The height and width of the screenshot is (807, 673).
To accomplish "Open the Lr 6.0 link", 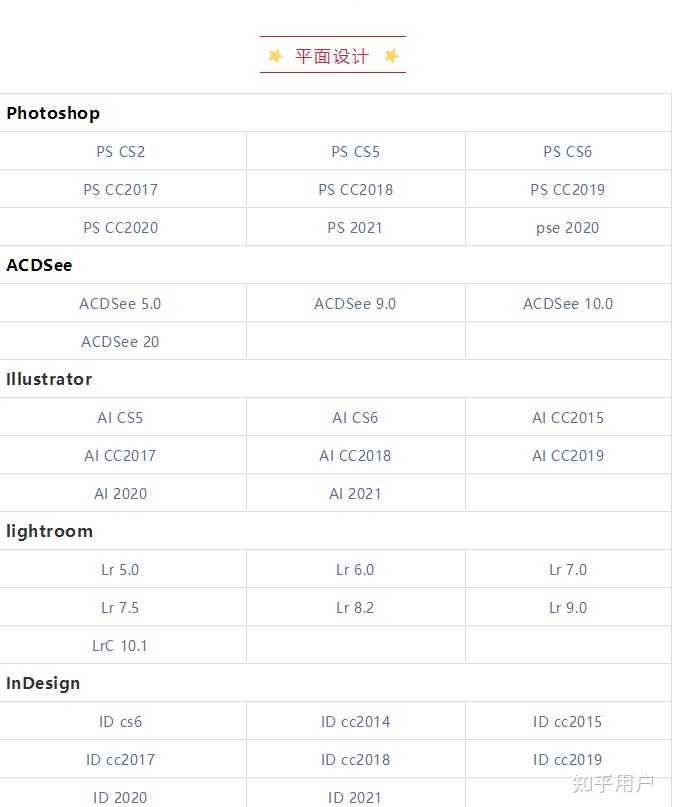I will click(356, 570).
